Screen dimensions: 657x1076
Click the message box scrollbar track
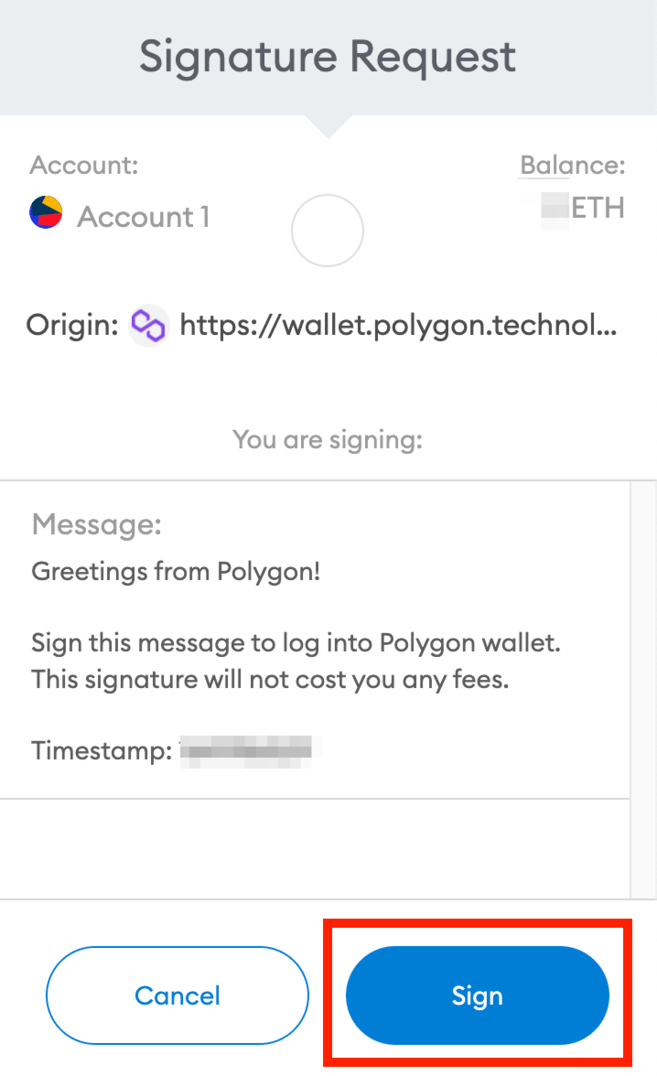tap(643, 689)
